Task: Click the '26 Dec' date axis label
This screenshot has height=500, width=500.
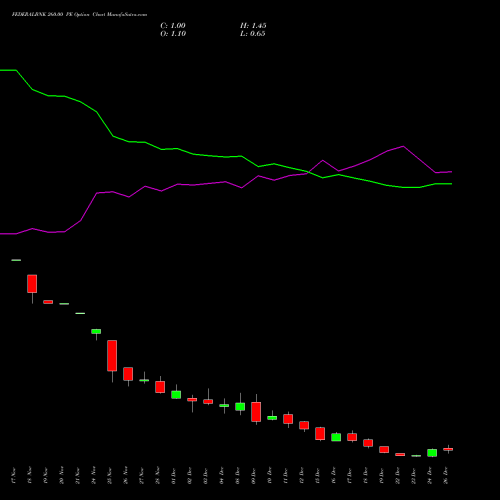Action: 446,476
